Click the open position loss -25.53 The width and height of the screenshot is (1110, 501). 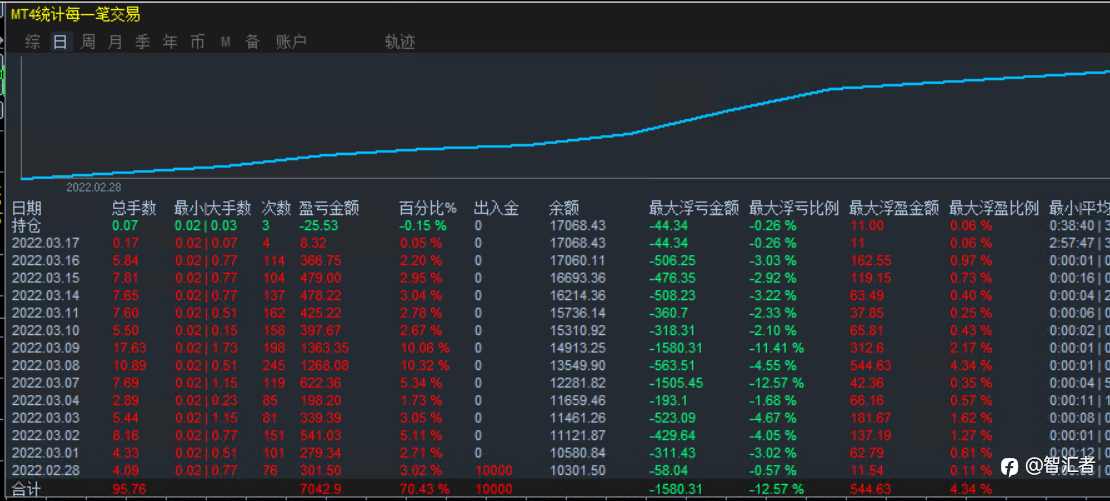click(x=320, y=226)
